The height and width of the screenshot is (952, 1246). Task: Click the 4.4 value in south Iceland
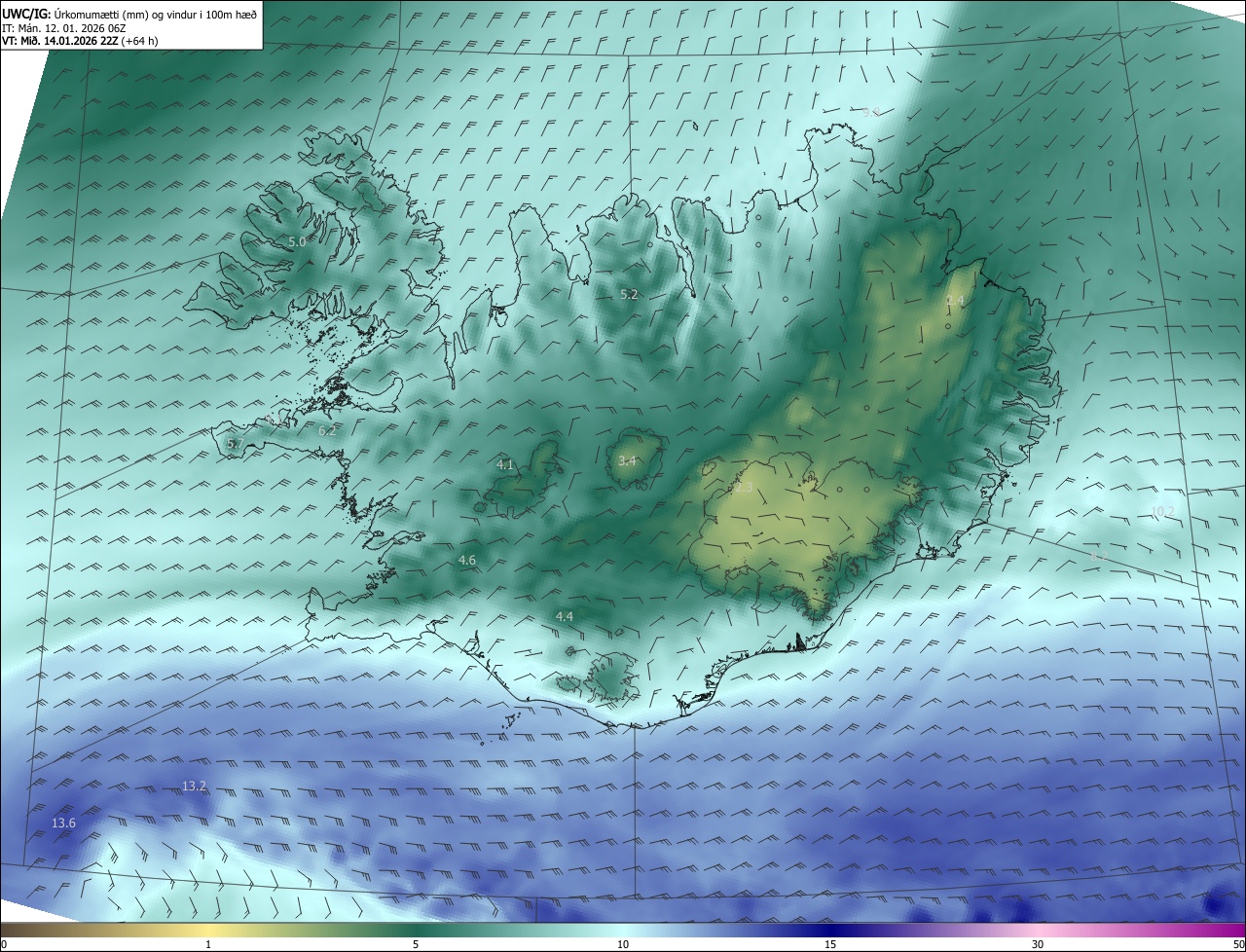pyautogui.click(x=565, y=616)
